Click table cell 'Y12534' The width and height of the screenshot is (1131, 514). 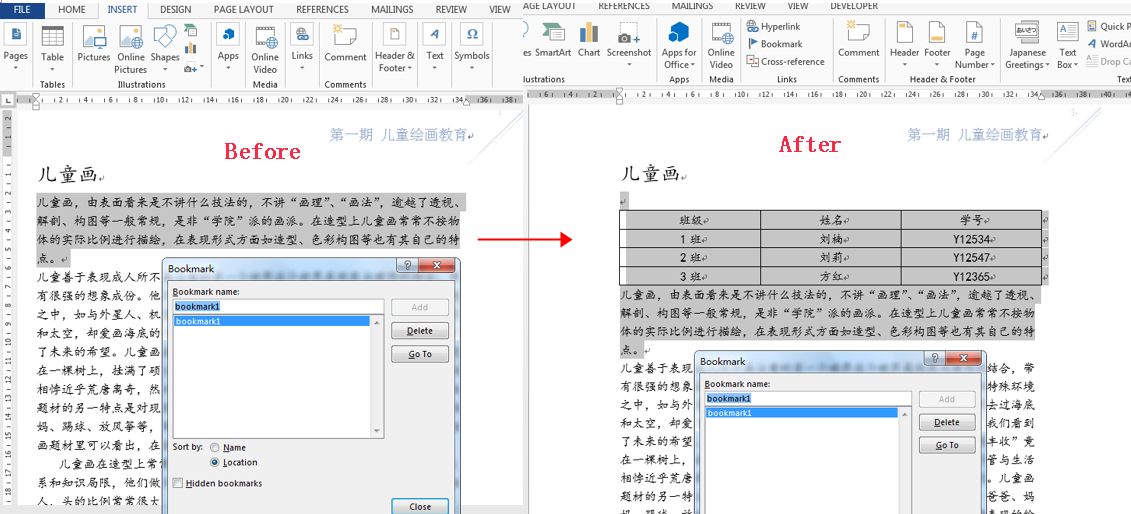[x=971, y=239]
